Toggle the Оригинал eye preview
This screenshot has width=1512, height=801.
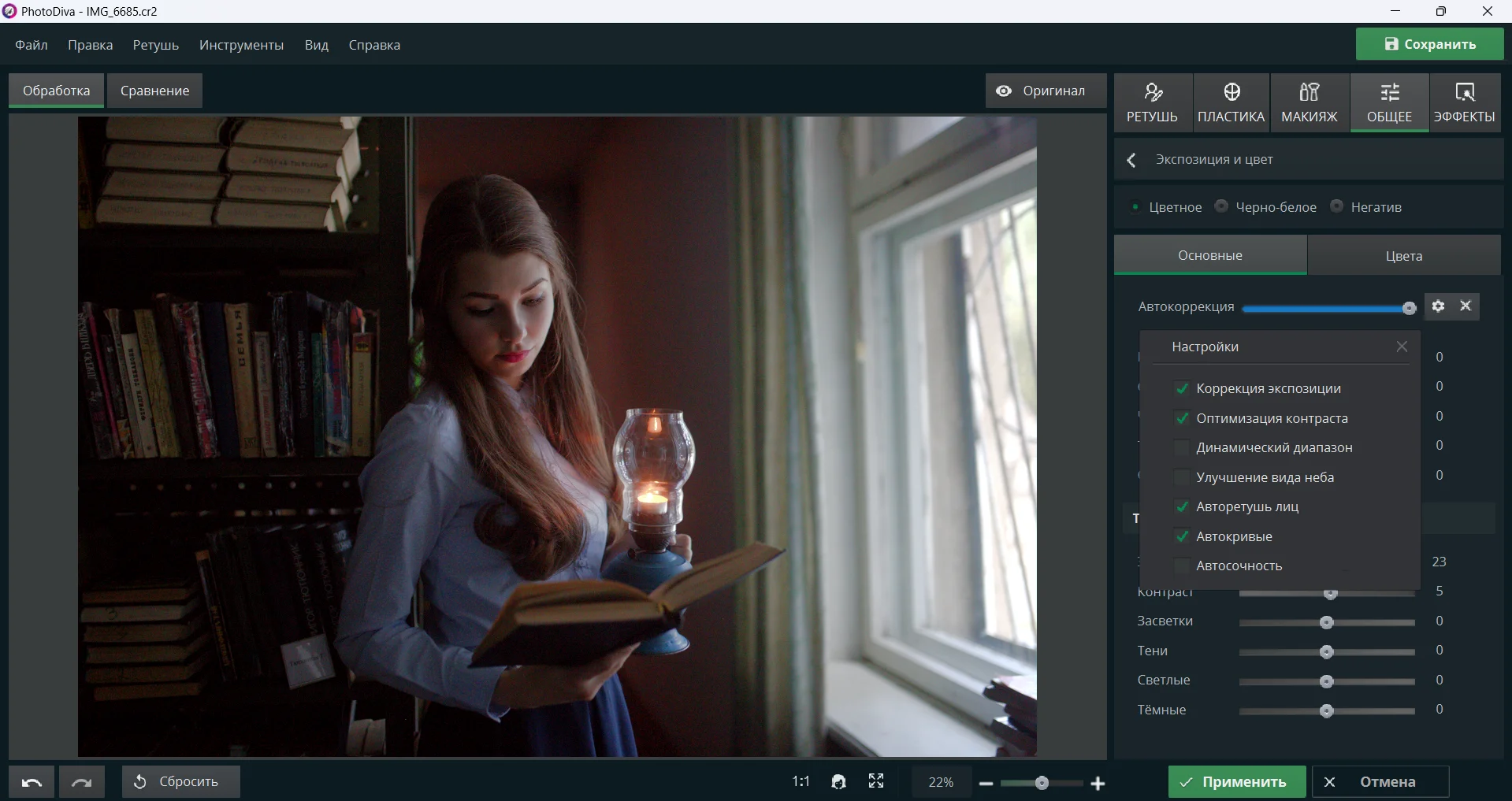pyautogui.click(x=1046, y=91)
